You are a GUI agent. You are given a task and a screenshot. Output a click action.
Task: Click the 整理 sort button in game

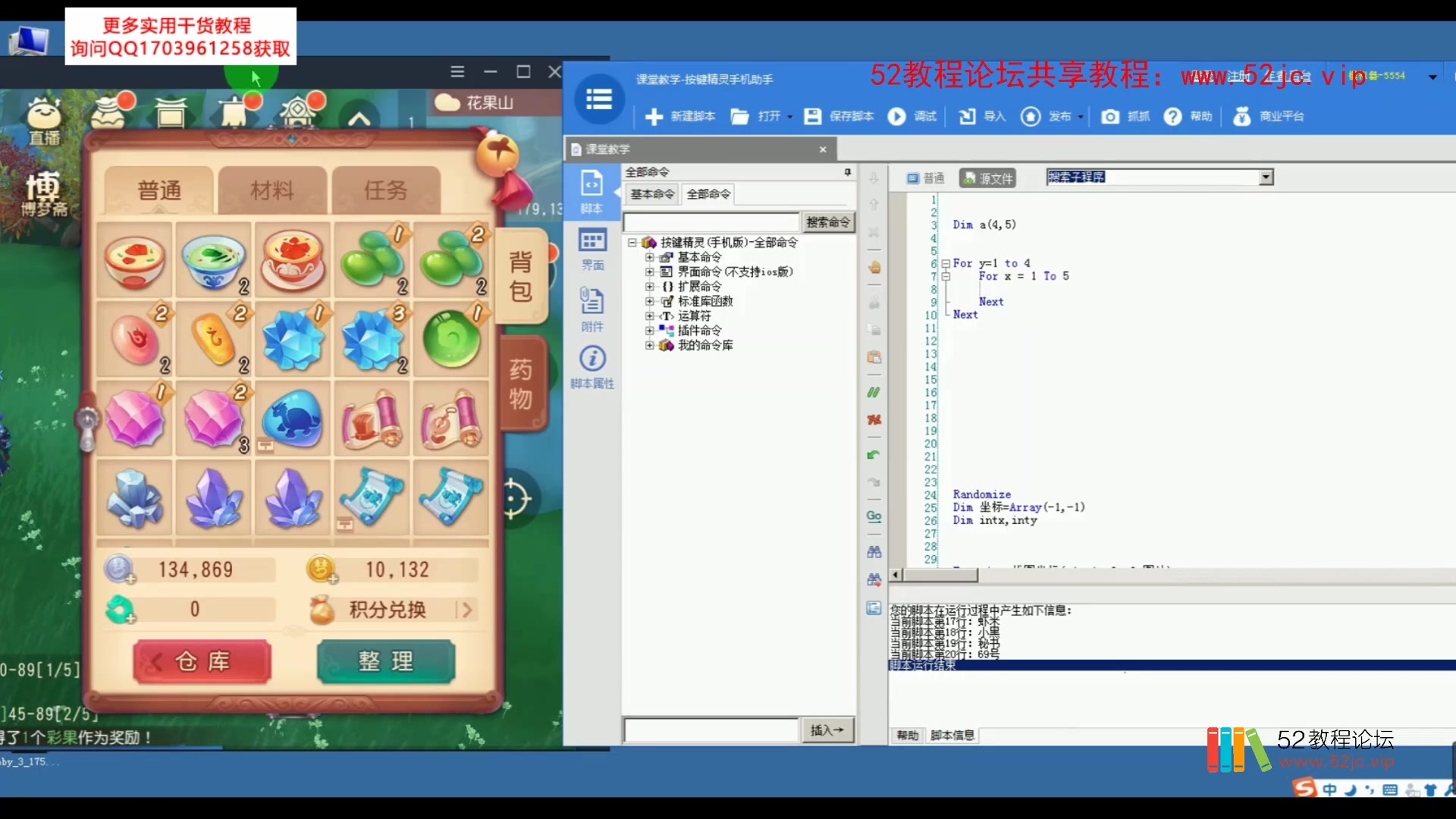(x=386, y=661)
